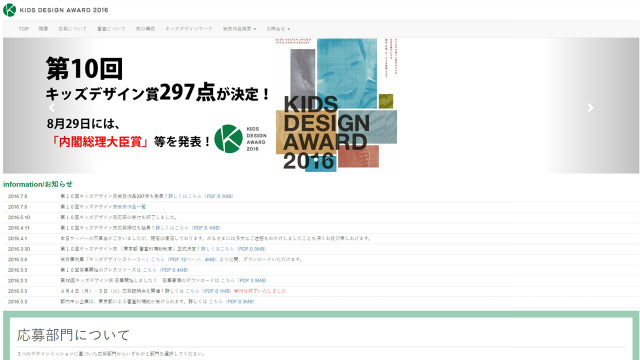640x360 pixels.
Task: Click the 2016.4.1 server notice text
Action: point(216,238)
